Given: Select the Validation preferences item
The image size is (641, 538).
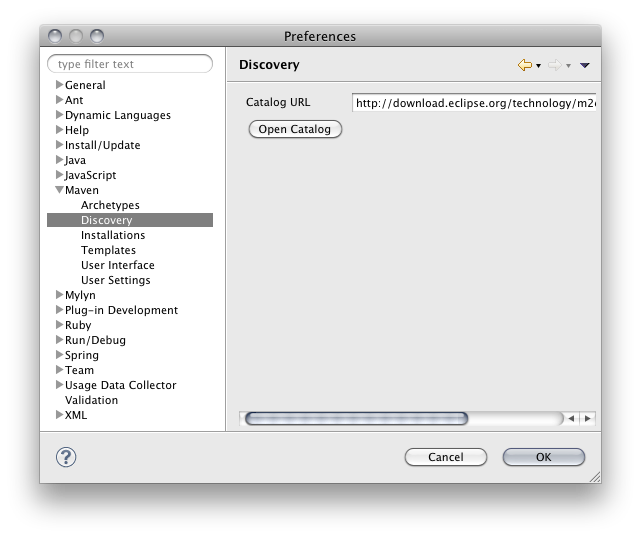Looking at the screenshot, I should click(x=93, y=400).
